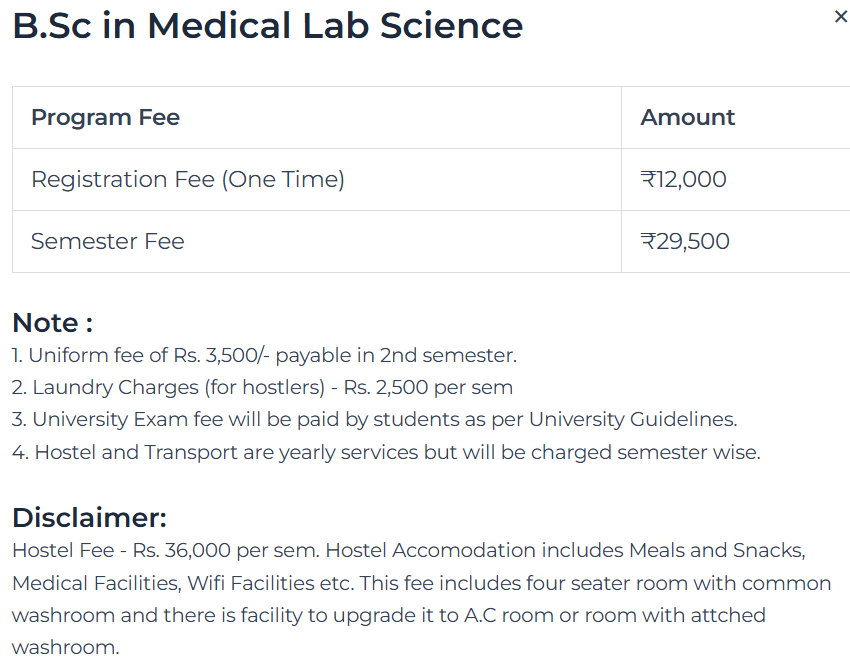This screenshot has width=850, height=664.
Task: Click the Semester Fee row
Action: click(x=108, y=241)
